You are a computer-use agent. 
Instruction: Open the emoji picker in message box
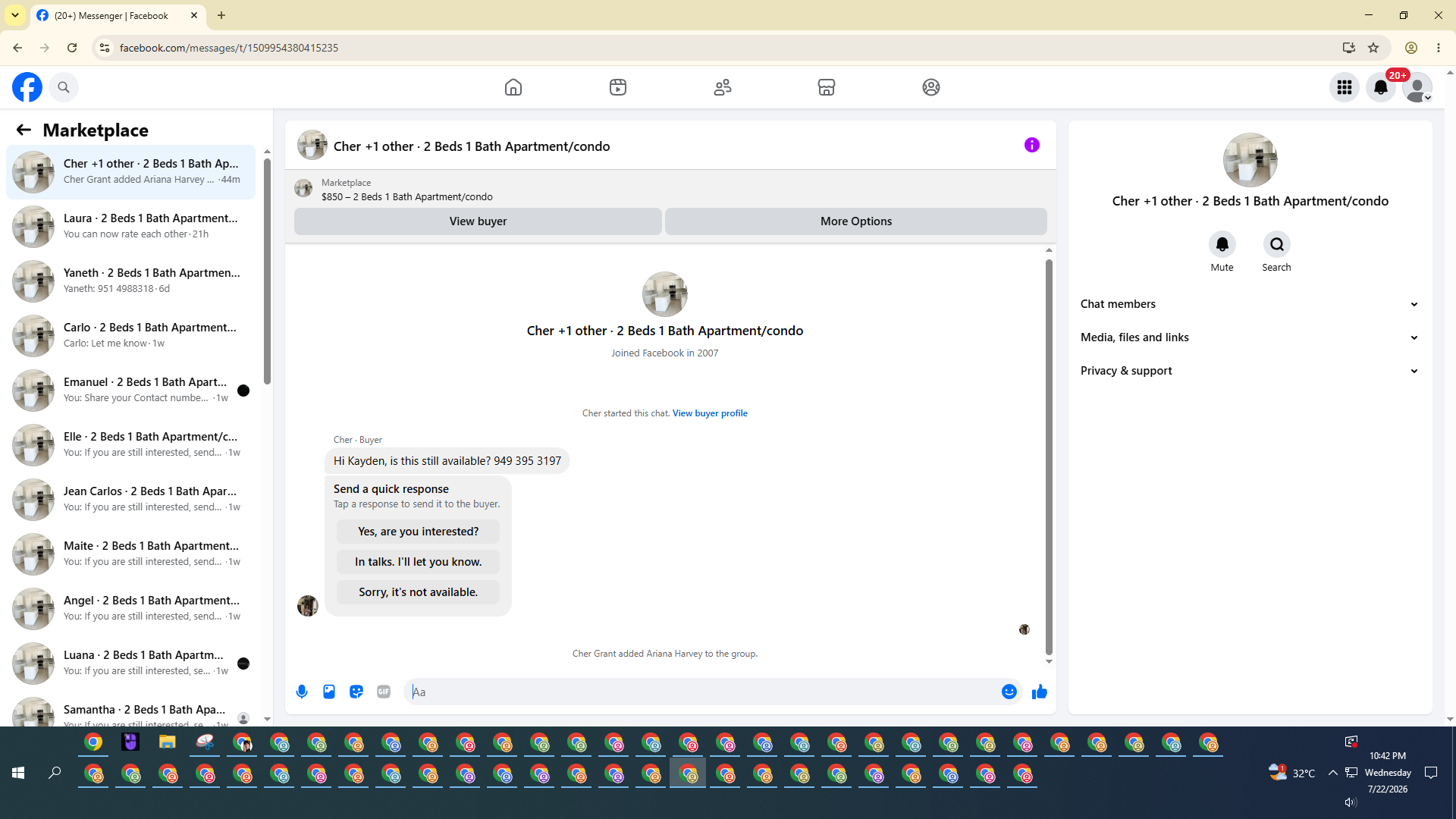coord(1009,692)
